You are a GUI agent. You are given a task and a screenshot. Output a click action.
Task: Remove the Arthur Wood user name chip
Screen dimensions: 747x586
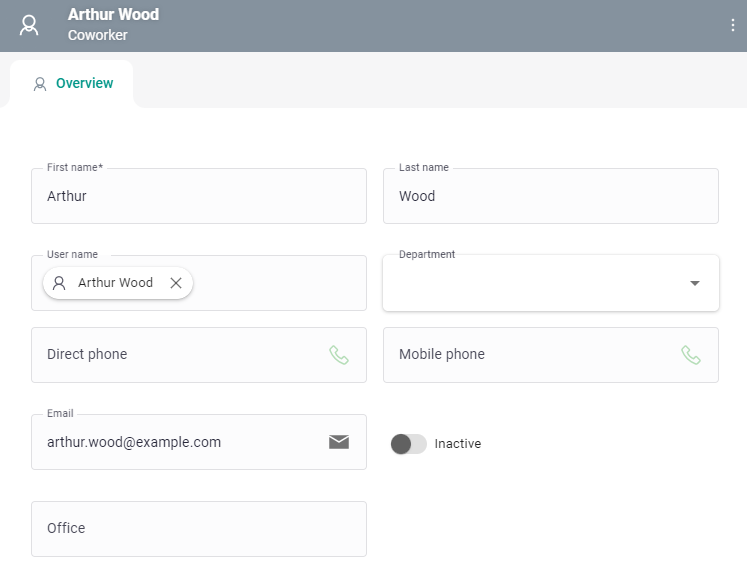coord(176,283)
